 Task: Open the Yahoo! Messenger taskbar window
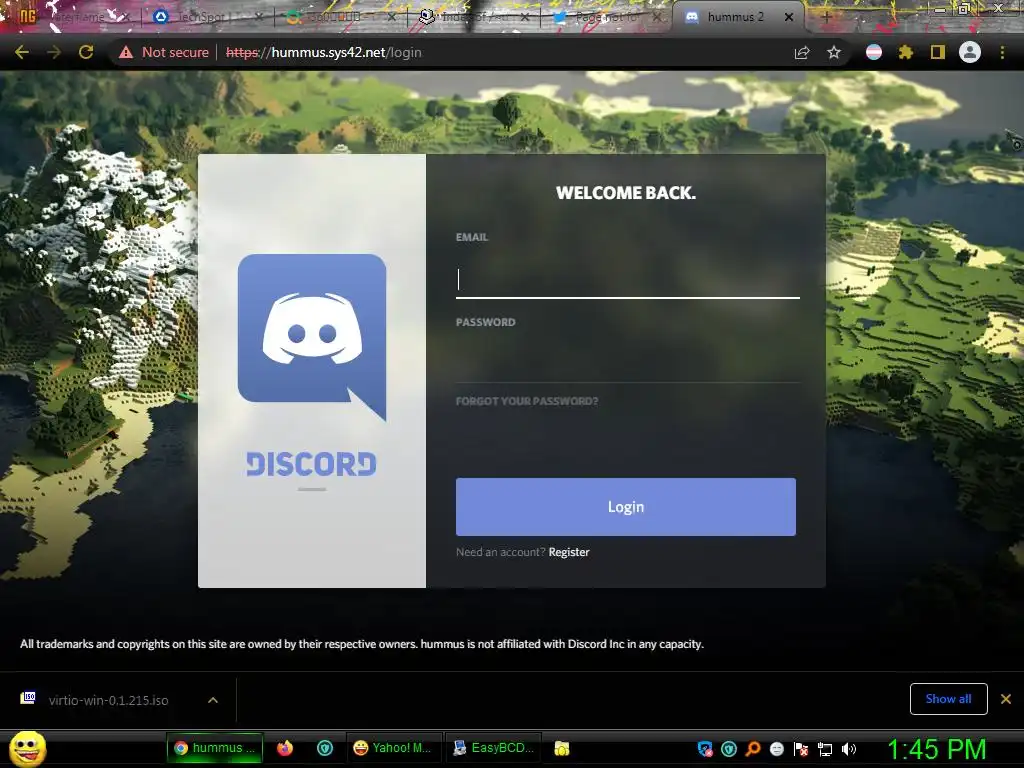[x=394, y=748]
